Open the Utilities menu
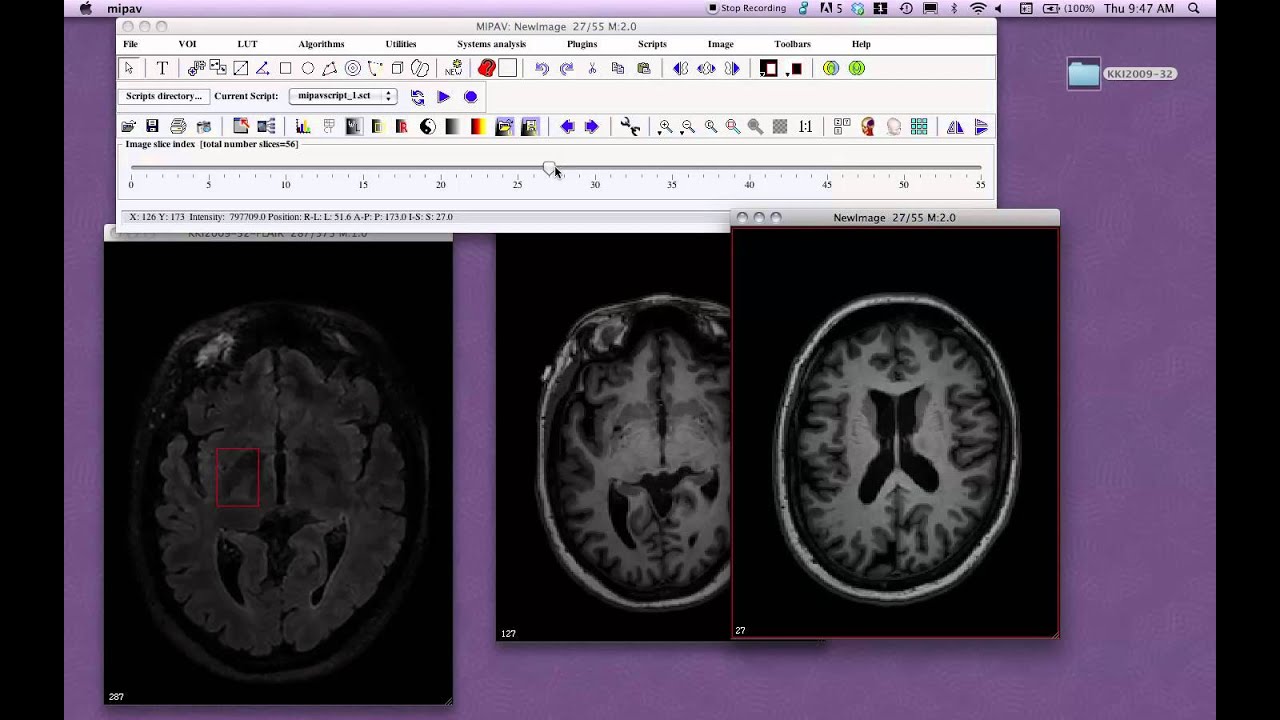1280x720 pixels. tap(401, 44)
